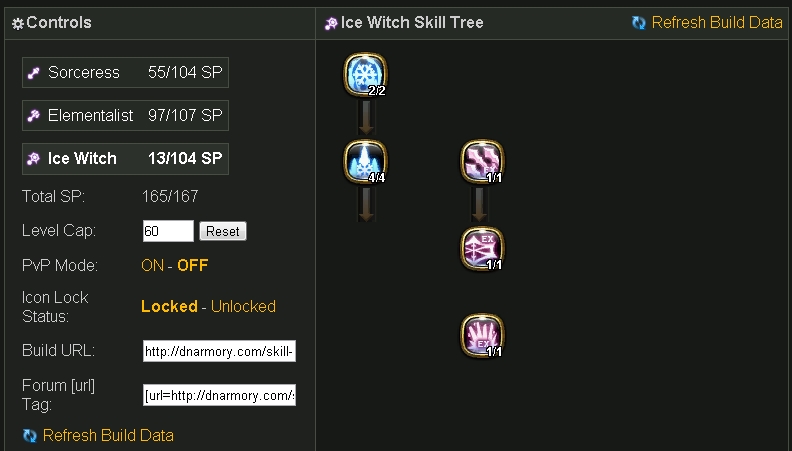Set Icon Lock Status to Locked

pyautogui.click(x=169, y=306)
